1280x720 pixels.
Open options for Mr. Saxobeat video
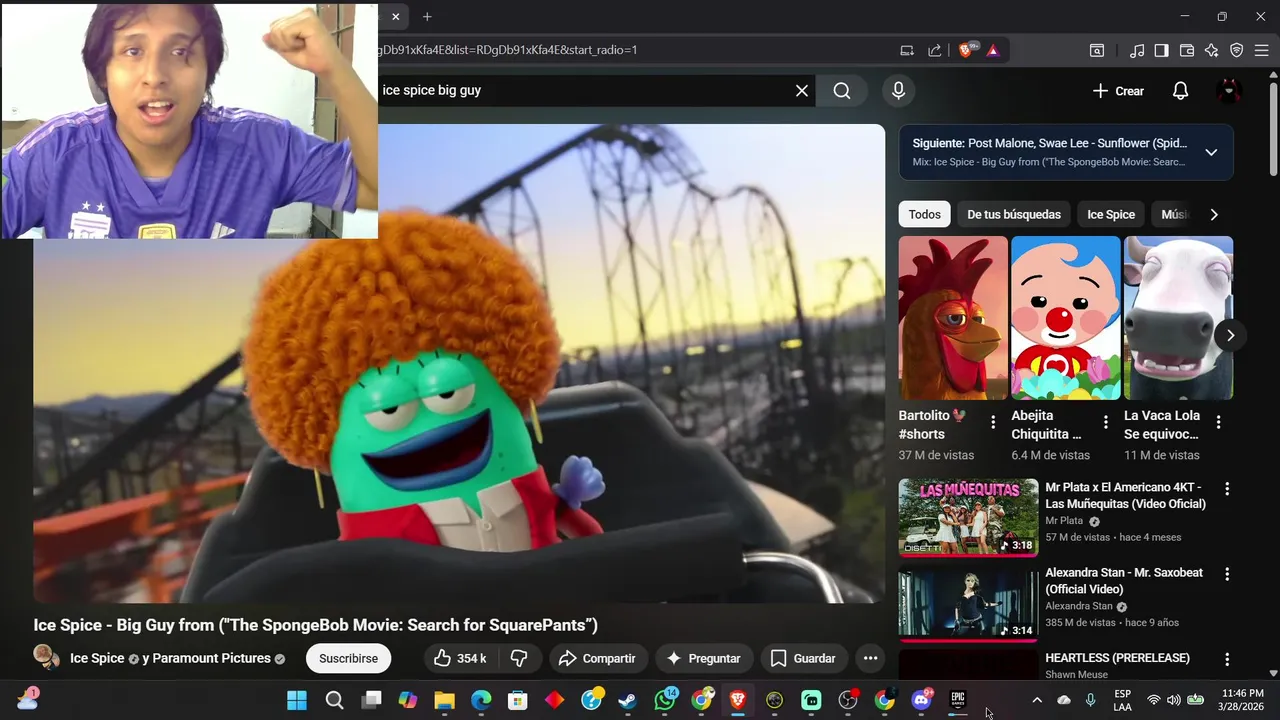pyautogui.click(x=1227, y=574)
